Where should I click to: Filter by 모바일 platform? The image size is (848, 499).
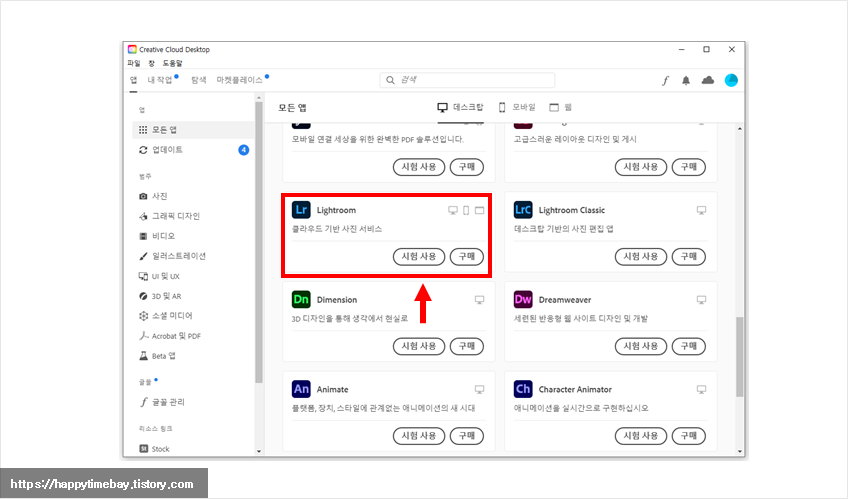516,108
